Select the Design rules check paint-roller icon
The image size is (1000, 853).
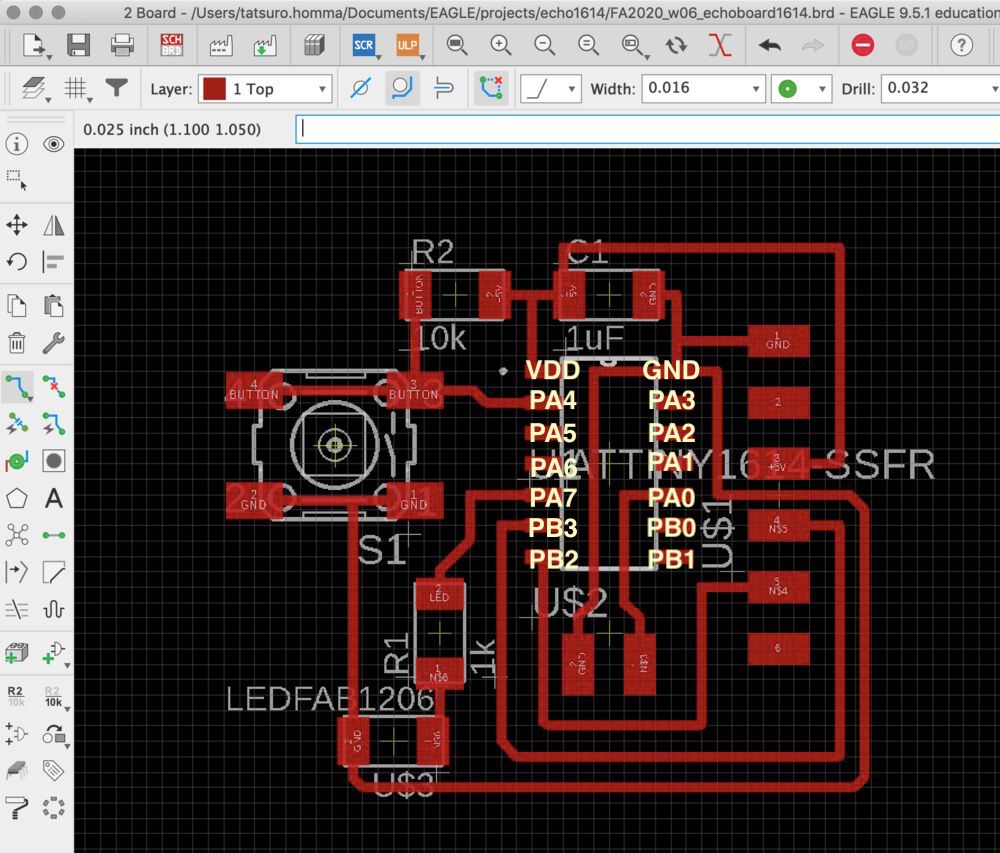[17, 807]
